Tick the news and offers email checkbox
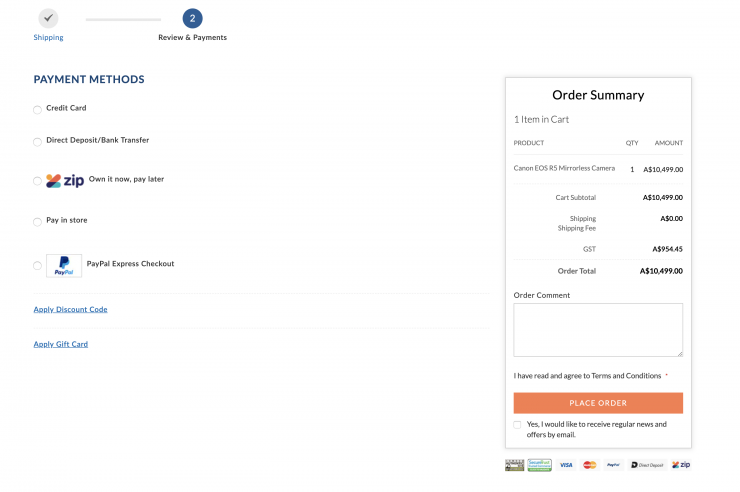The height and width of the screenshot is (492, 740). point(518,425)
